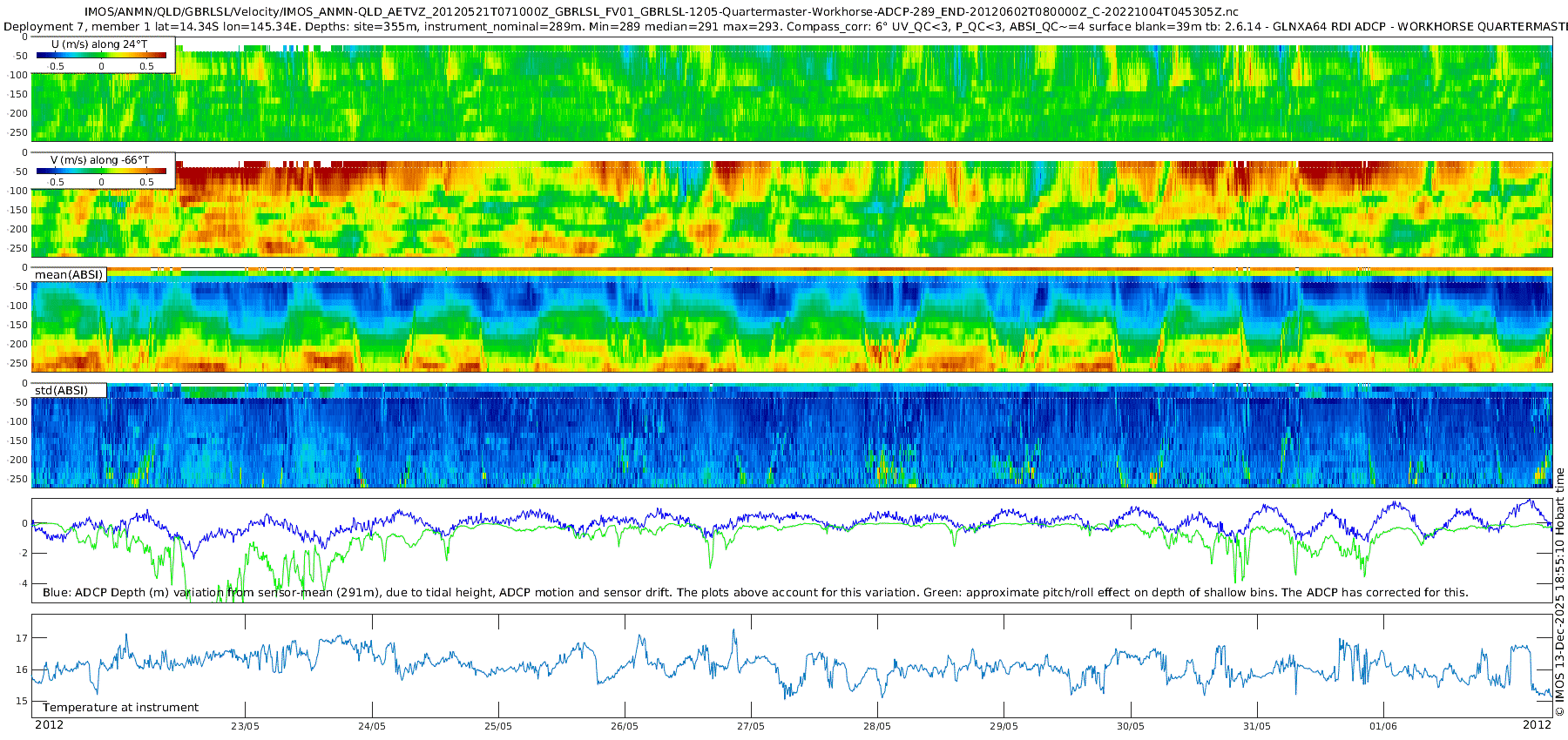Screen dimensions: 1568x740
Task: Click the 'Temperature at instrument' label
Action: [x=120, y=708]
